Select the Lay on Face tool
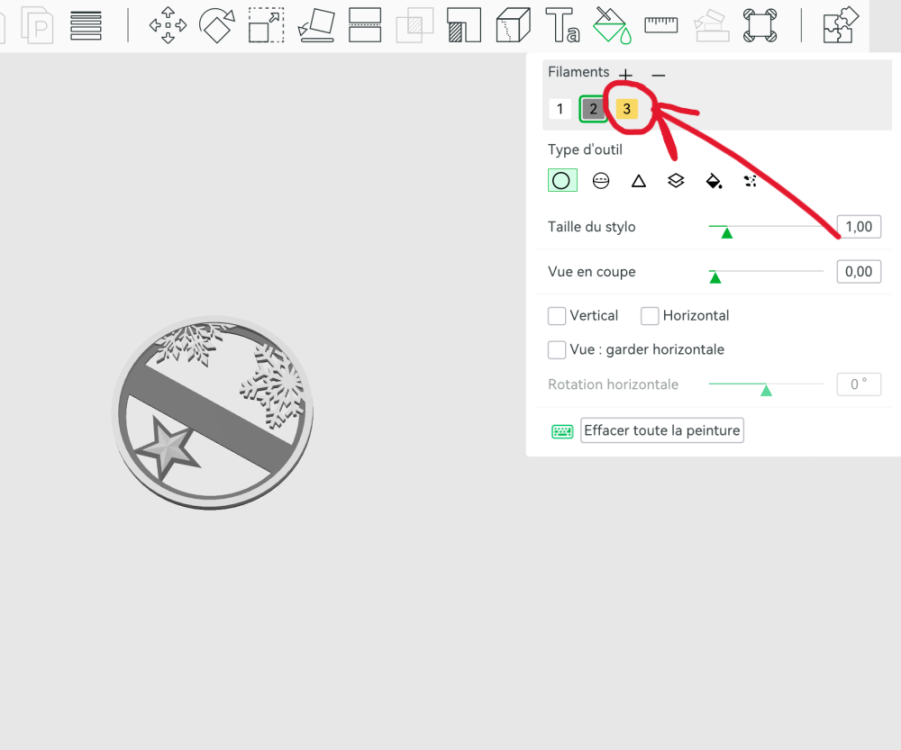Viewport: 901px width, 750px height. [316, 25]
